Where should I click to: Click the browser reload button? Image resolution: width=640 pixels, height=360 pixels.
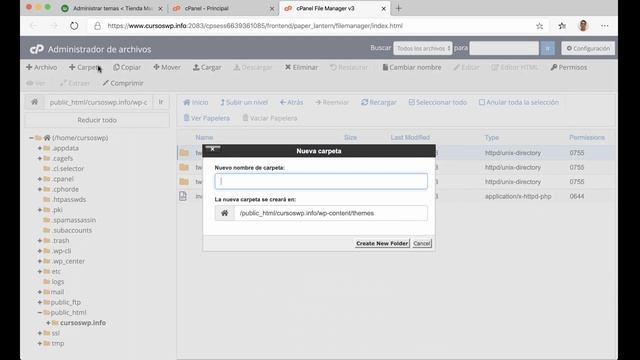tap(74, 26)
